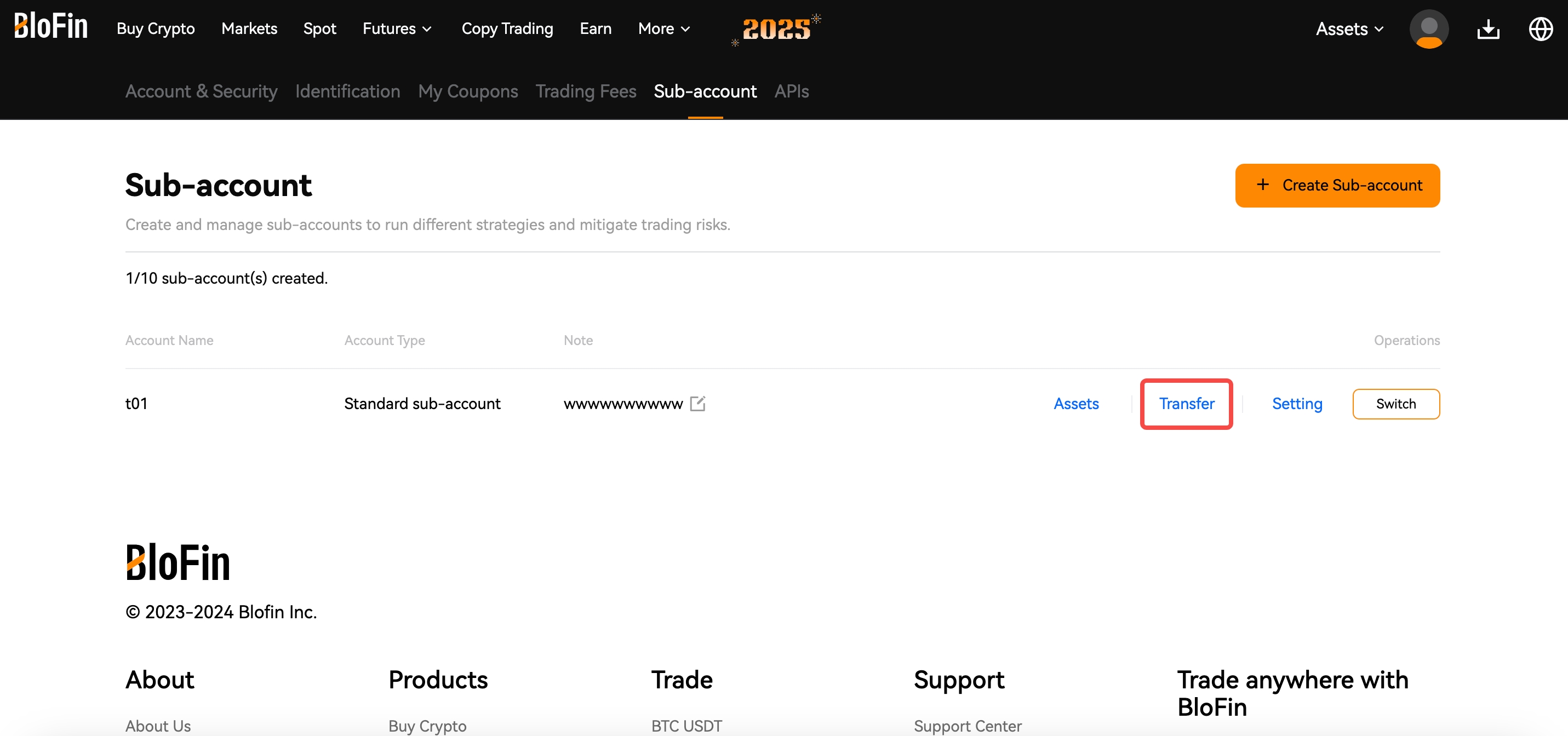Switch to the APIs tab
The height and width of the screenshot is (736, 1568).
[x=791, y=91]
